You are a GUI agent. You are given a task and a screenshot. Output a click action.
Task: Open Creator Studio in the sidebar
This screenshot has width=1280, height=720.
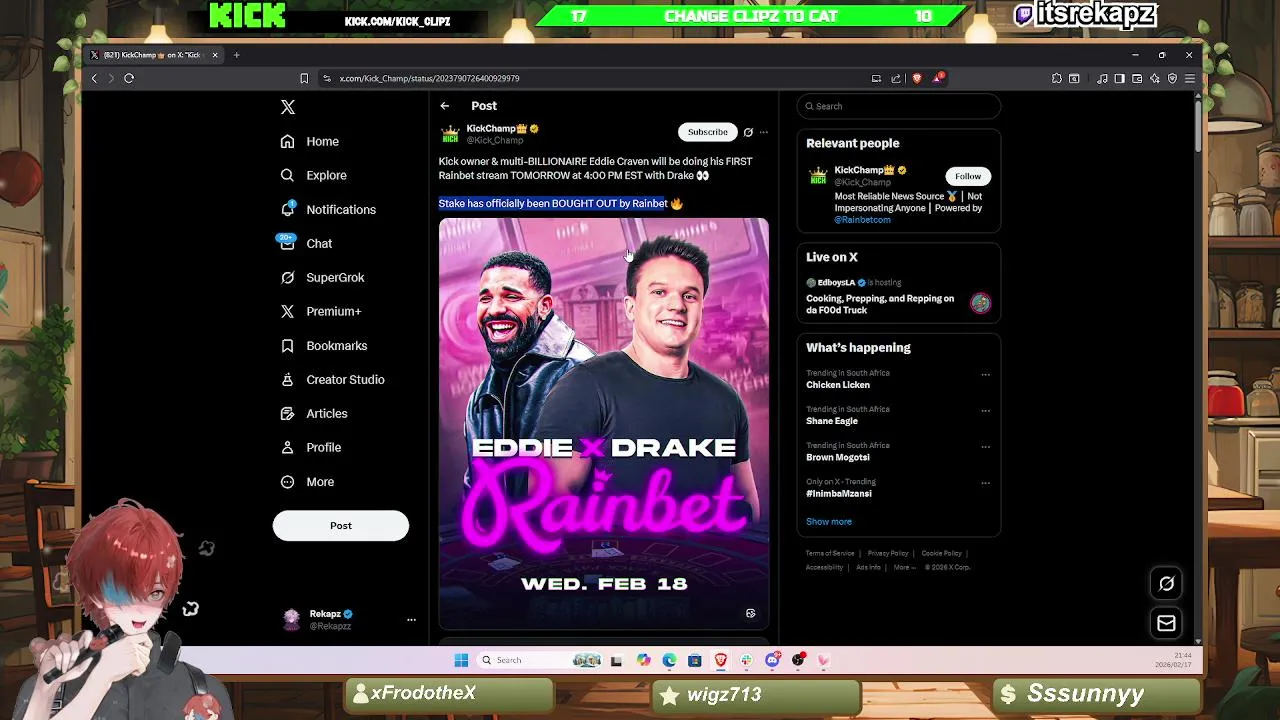[332, 379]
